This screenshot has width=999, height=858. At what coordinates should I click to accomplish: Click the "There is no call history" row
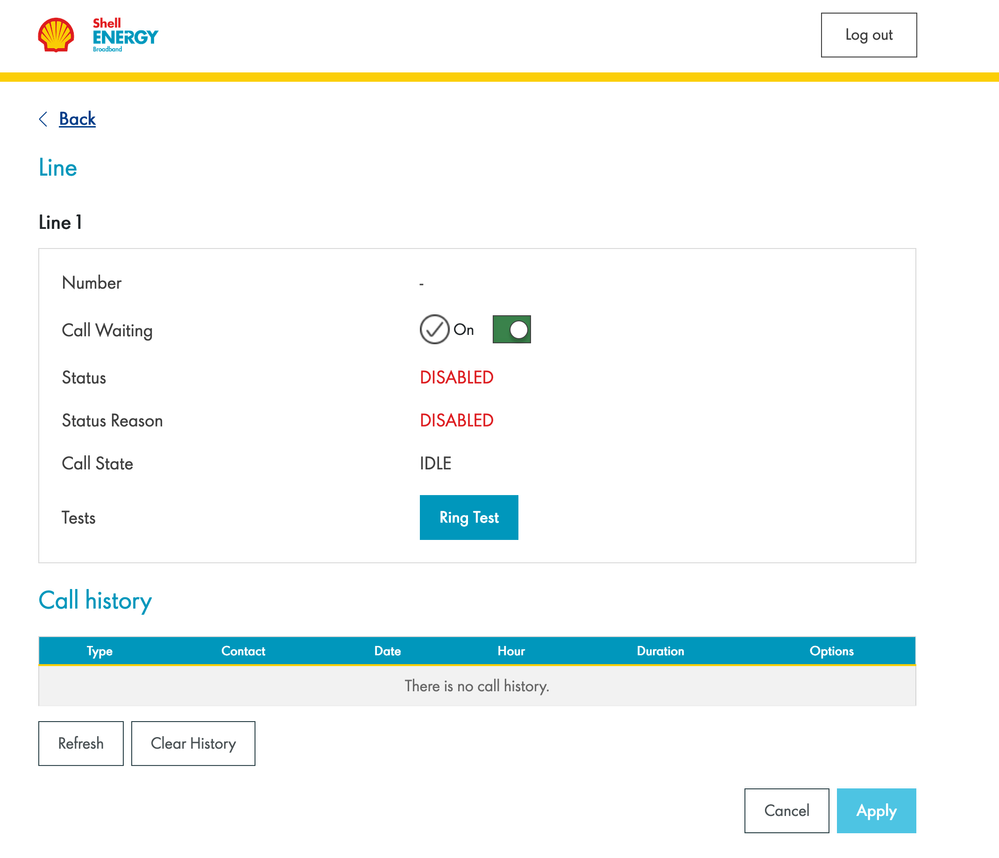point(477,686)
